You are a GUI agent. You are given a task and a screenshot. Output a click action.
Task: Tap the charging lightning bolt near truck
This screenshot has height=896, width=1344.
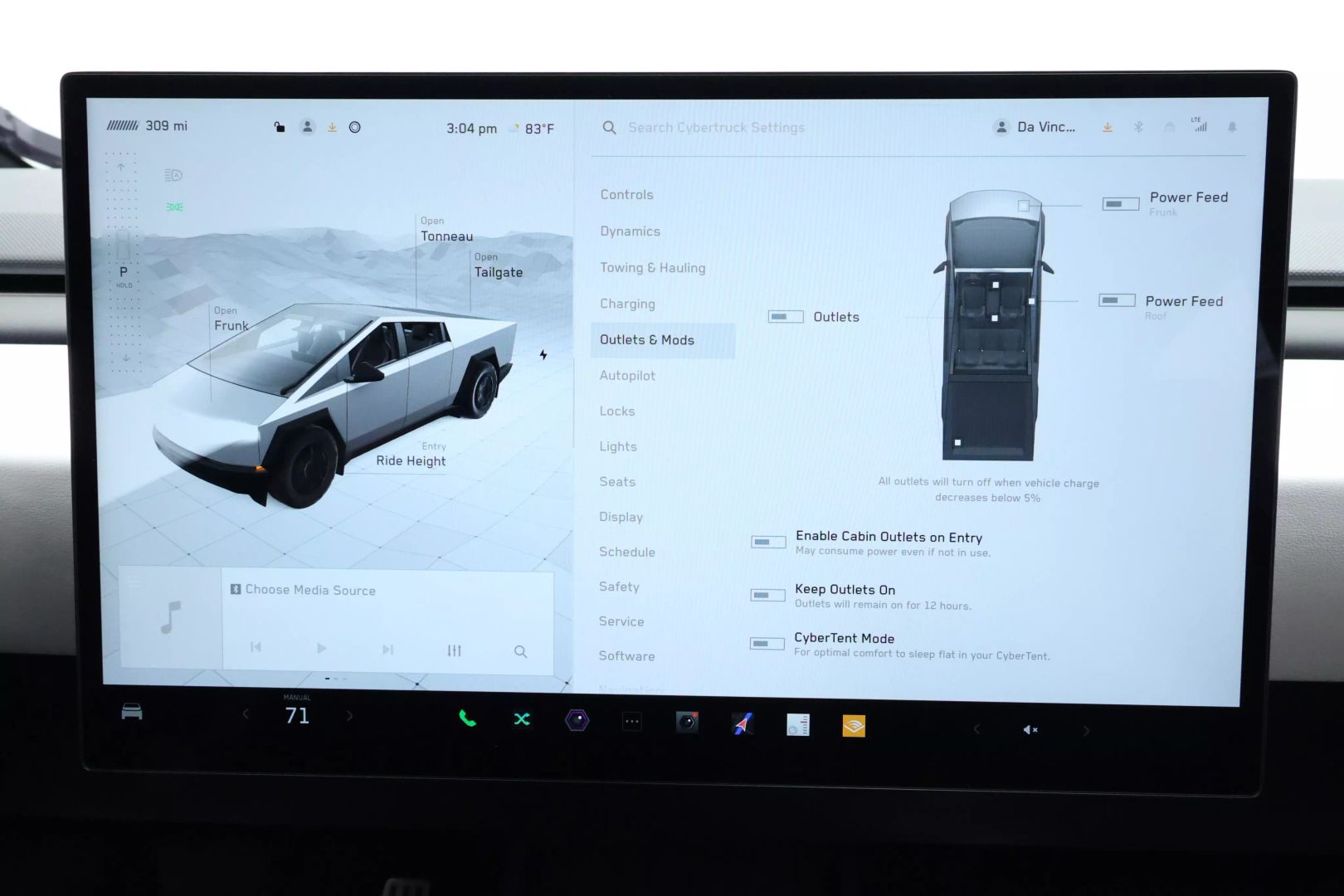pos(543,354)
